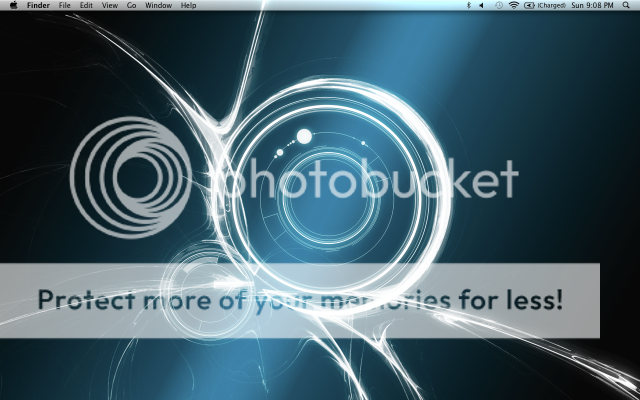
Task: Open the Go menu
Action: (131, 5)
